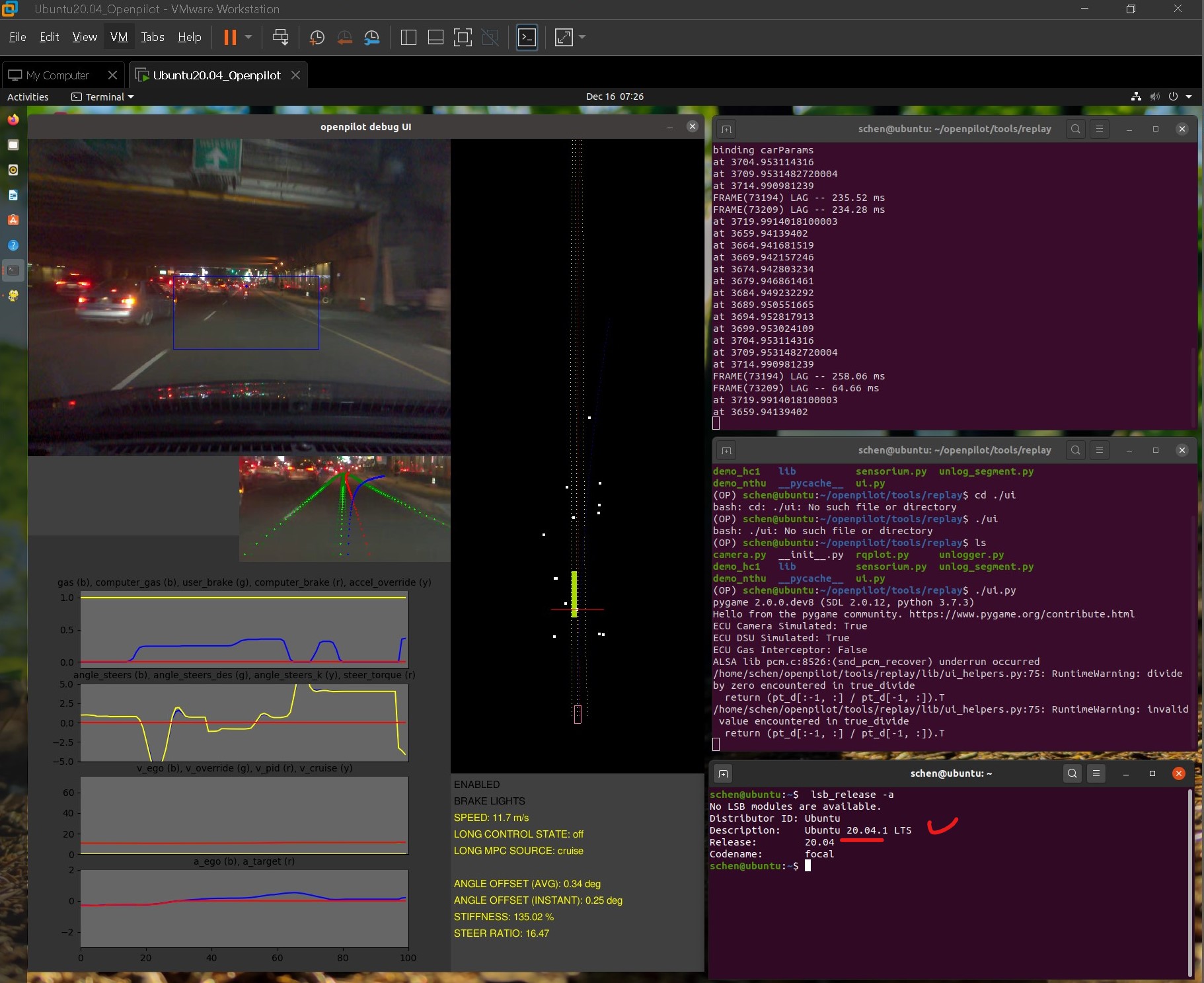Expand the power options dropdown beside pause
The height and width of the screenshot is (983, 1204).
248,38
